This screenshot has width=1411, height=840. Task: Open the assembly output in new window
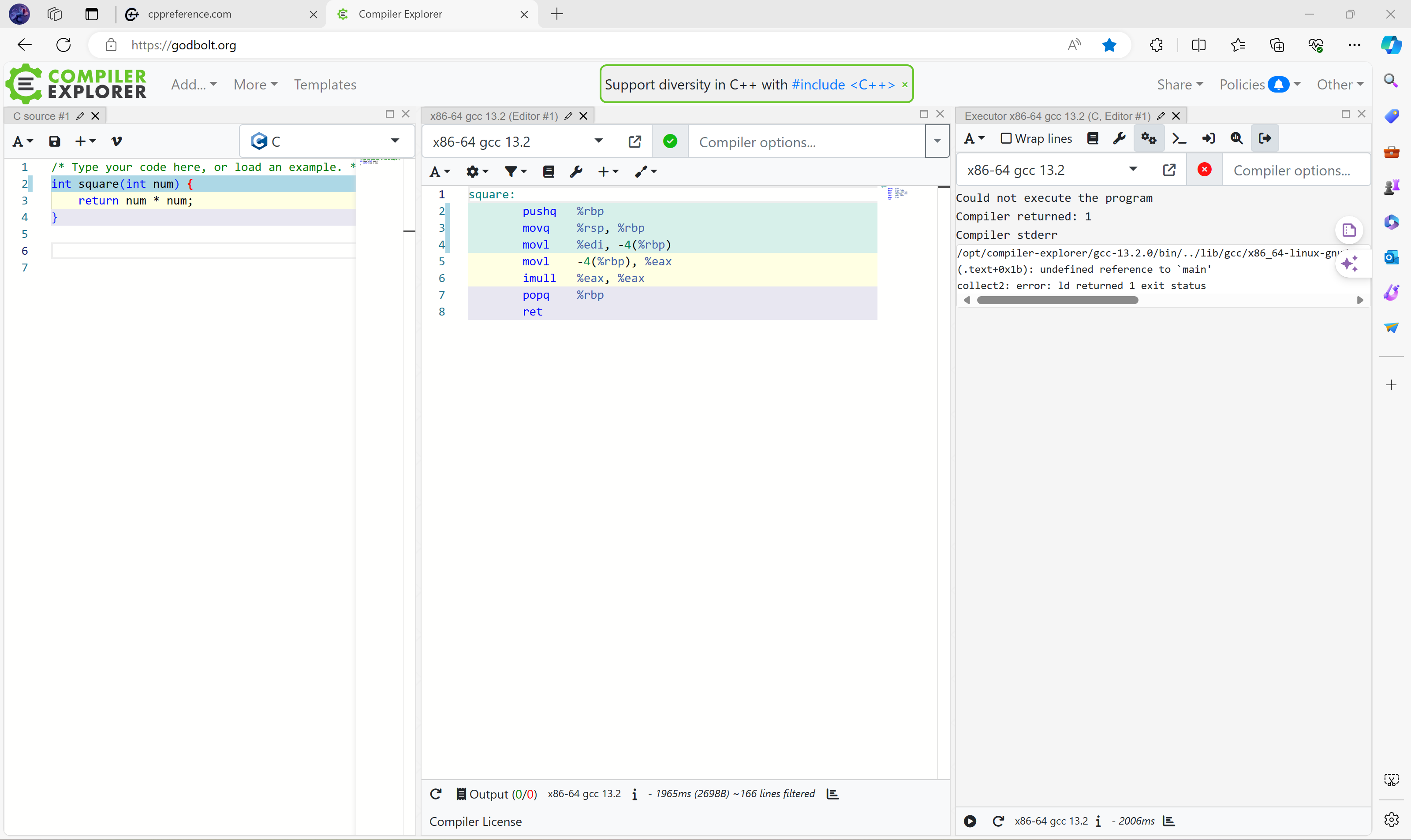click(x=635, y=141)
